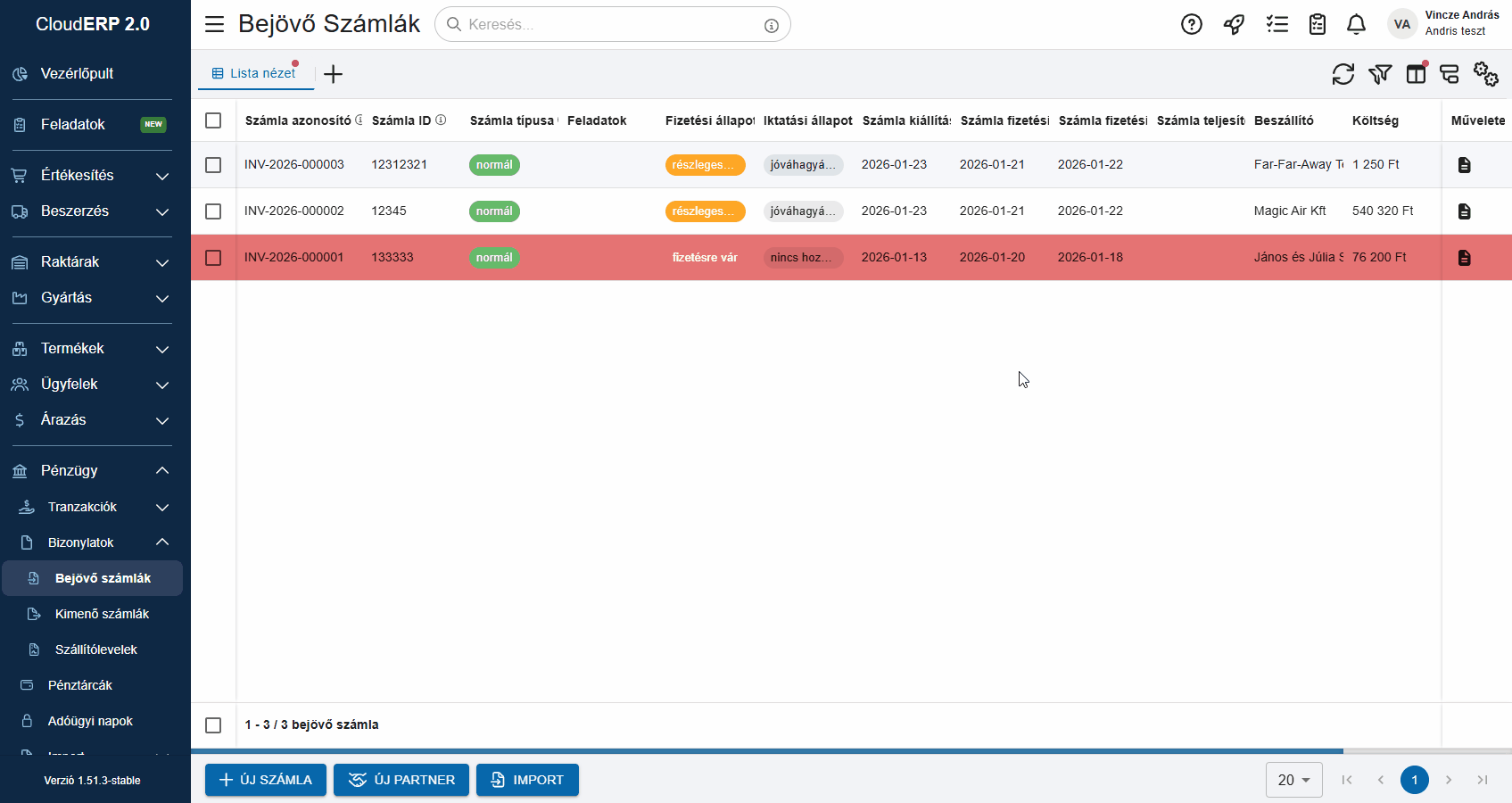This screenshot has height=803, width=1512.
Task: Open notifications bell icon
Action: click(1356, 25)
